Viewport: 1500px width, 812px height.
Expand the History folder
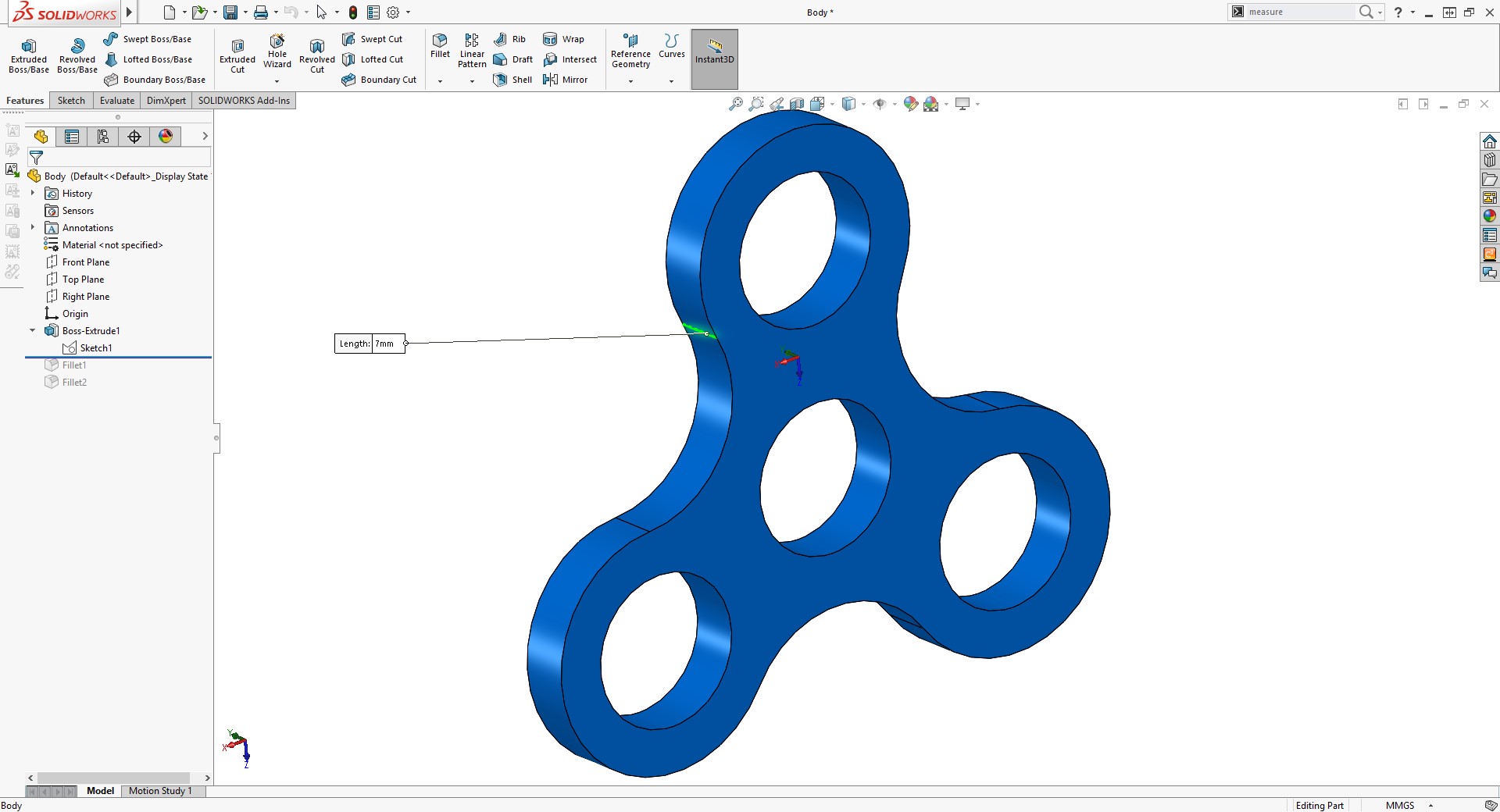pos(32,193)
